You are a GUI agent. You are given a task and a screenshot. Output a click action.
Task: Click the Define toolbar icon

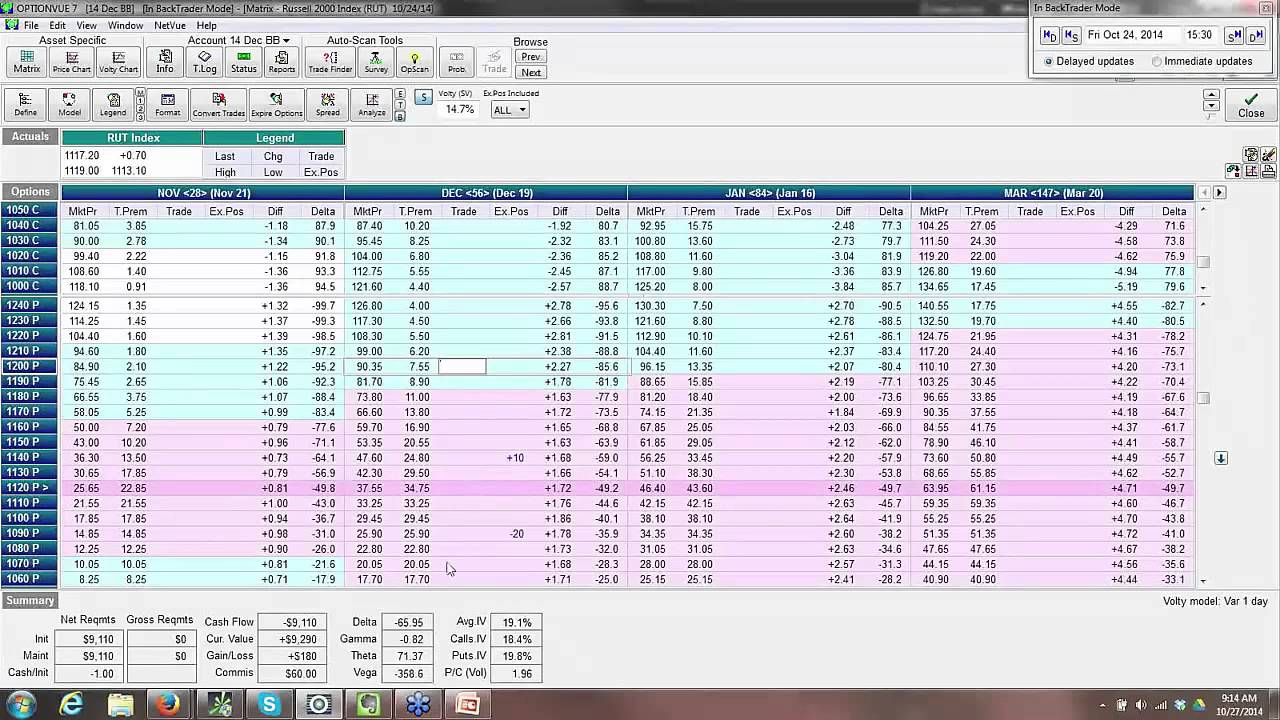pyautogui.click(x=25, y=105)
